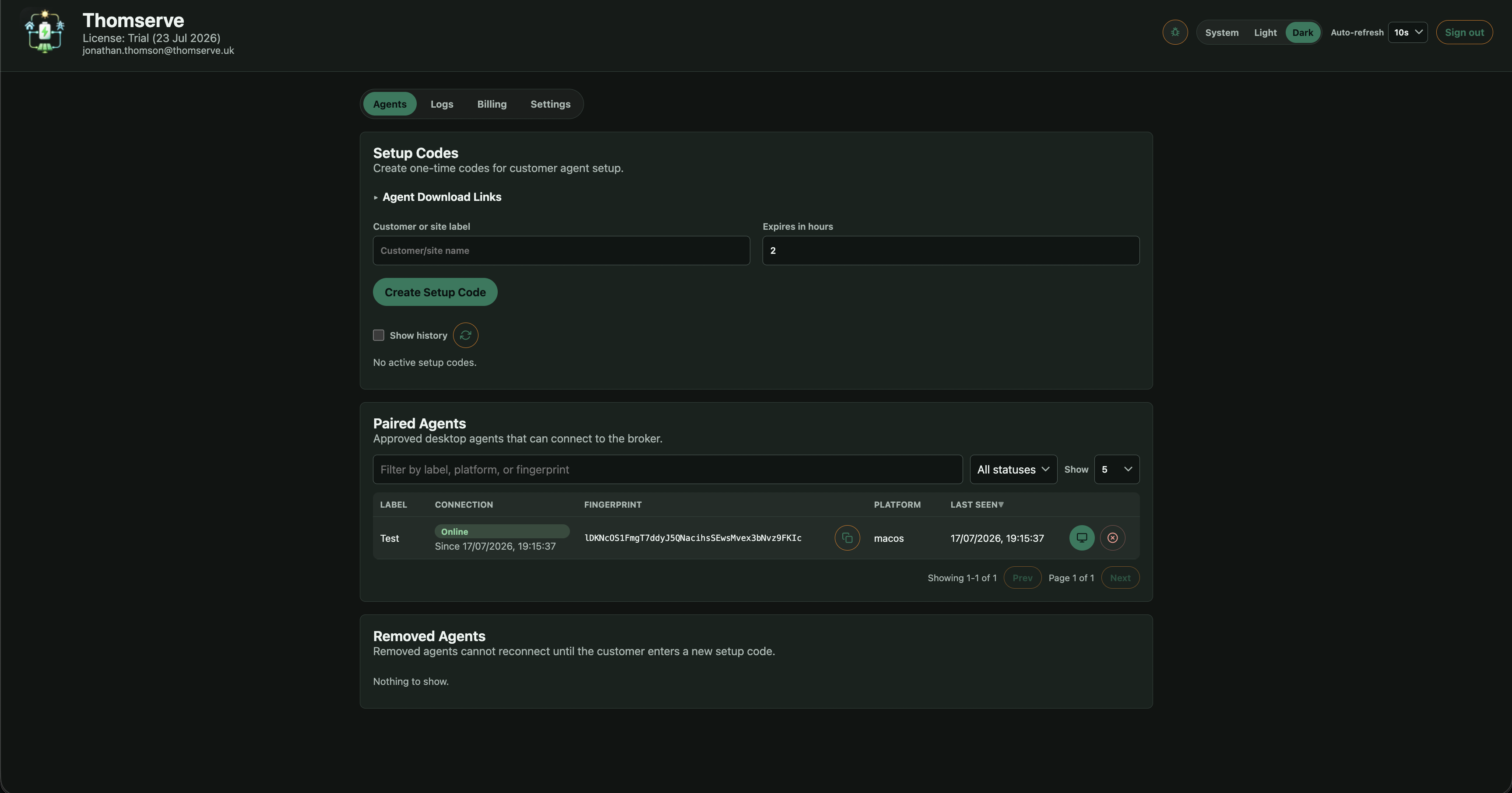1512x793 pixels.
Task: Select the Test agent label cell
Action: click(x=390, y=538)
